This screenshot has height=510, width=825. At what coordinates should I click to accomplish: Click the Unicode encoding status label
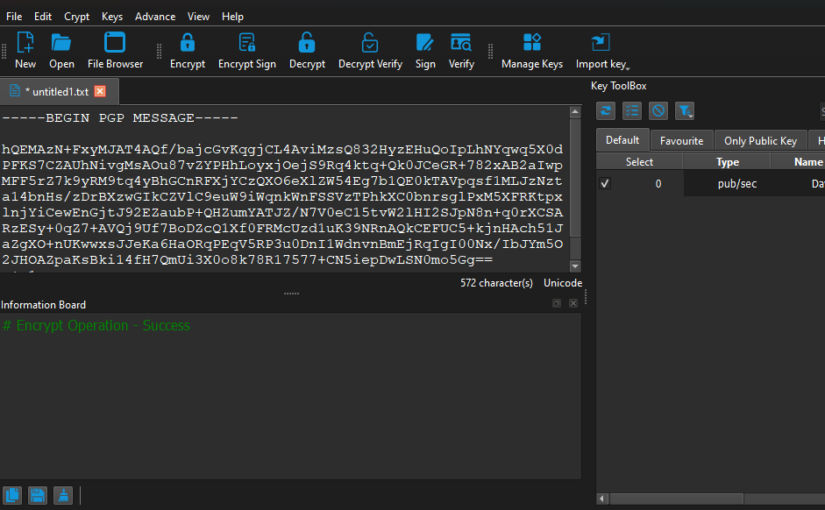click(x=562, y=283)
